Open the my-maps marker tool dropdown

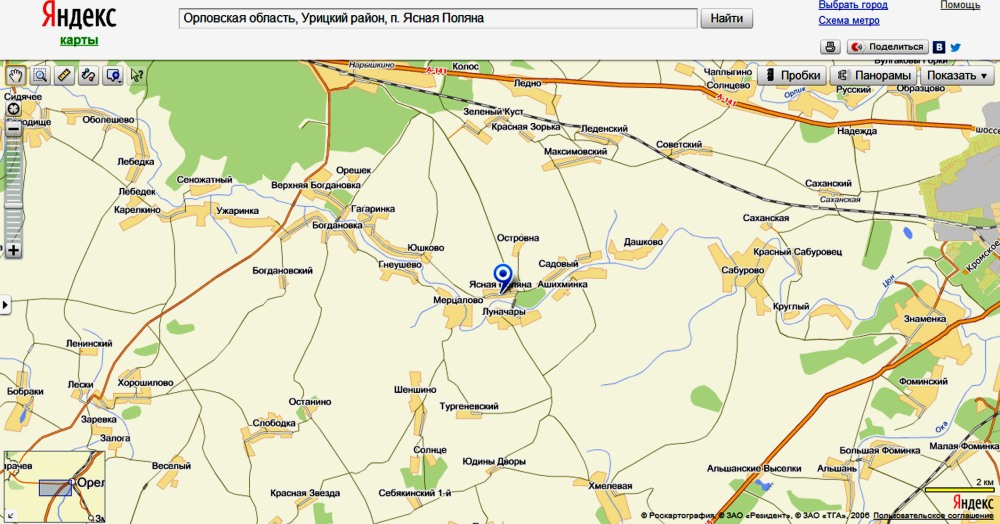113,75
